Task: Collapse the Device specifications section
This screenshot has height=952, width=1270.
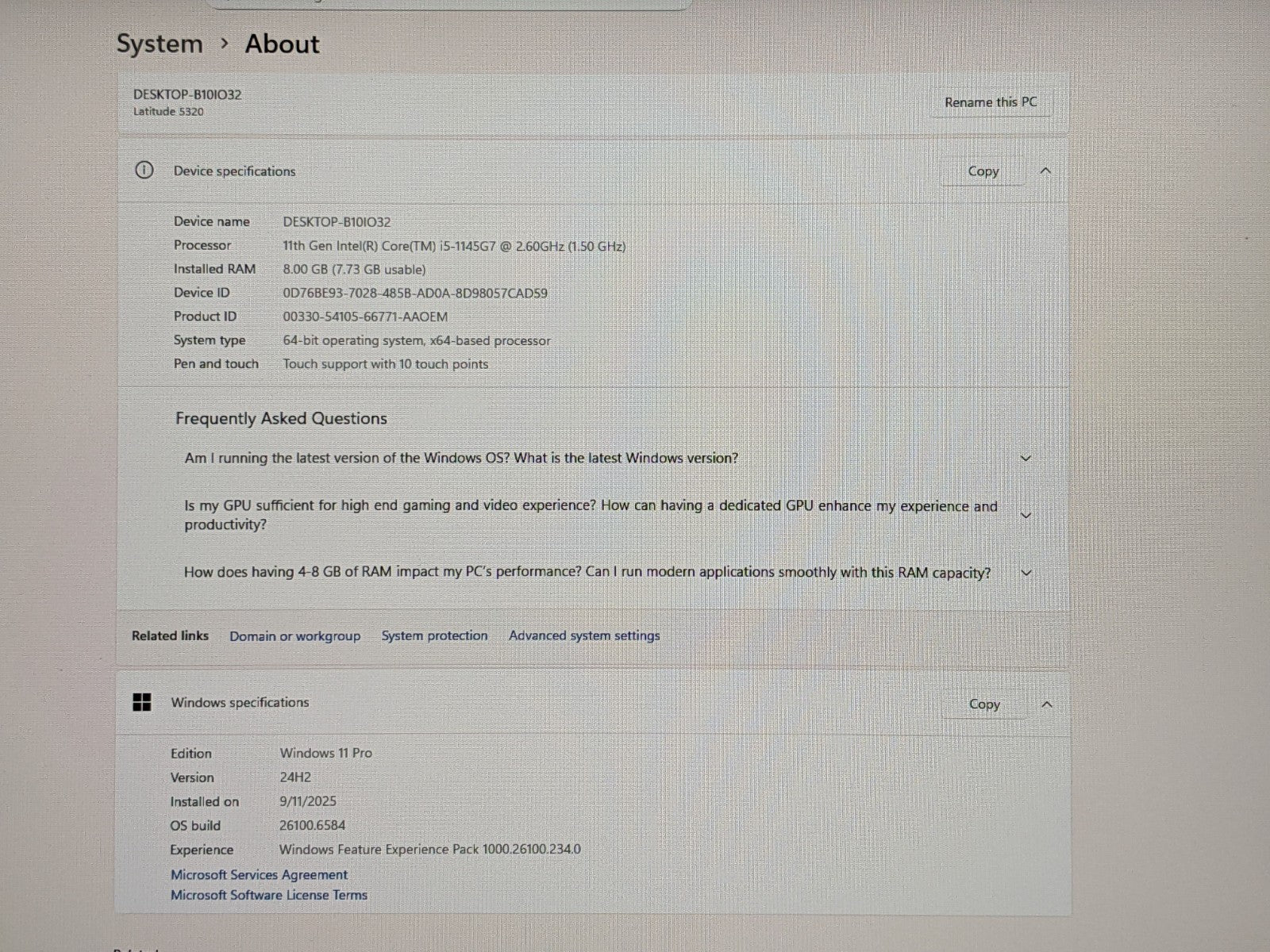Action: point(1045,171)
